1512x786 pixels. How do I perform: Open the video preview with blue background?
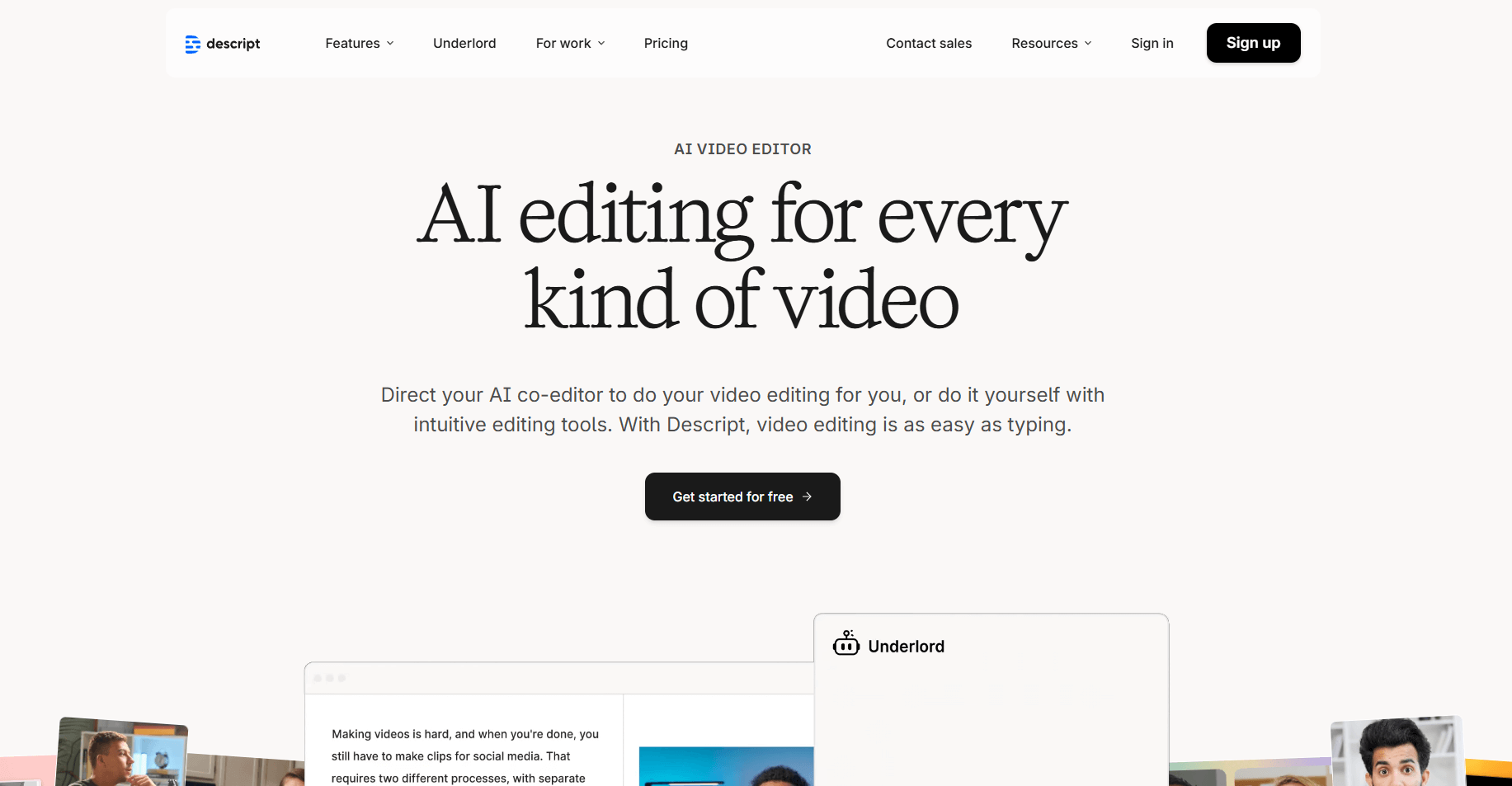point(726,766)
